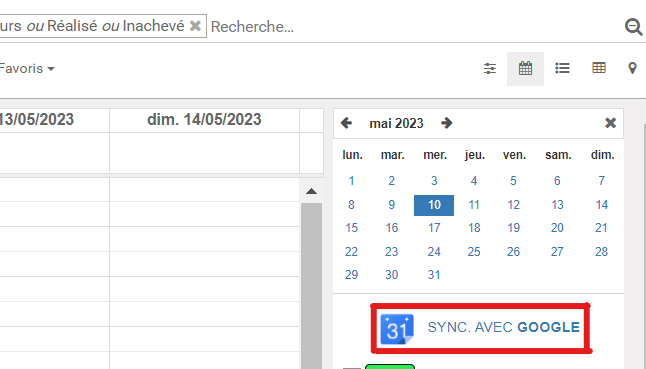Select May 13 in mini calendar
Image resolution: width=646 pixels, height=369 pixels.
pos(557,205)
